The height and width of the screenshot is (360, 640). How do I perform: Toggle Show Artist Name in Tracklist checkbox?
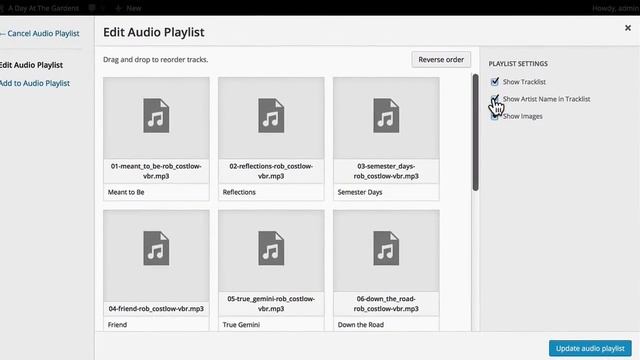click(x=495, y=99)
